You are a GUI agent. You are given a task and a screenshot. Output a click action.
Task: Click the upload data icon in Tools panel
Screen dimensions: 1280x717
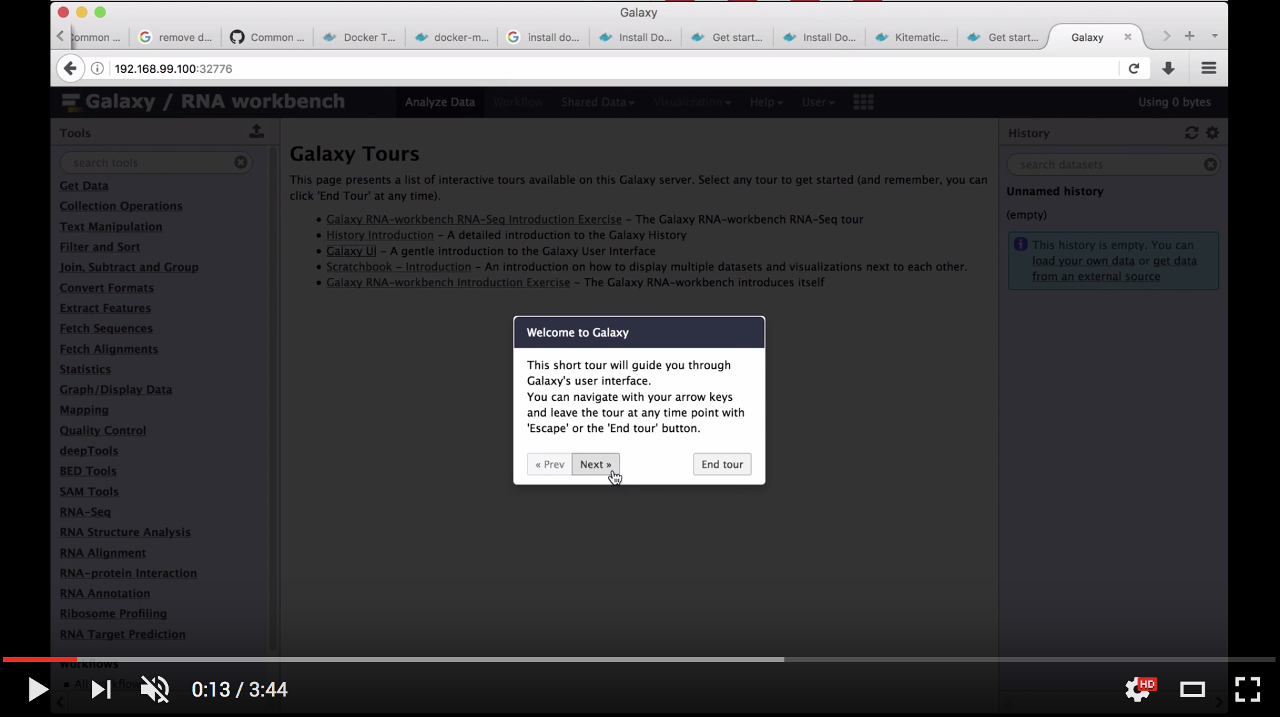tap(257, 131)
